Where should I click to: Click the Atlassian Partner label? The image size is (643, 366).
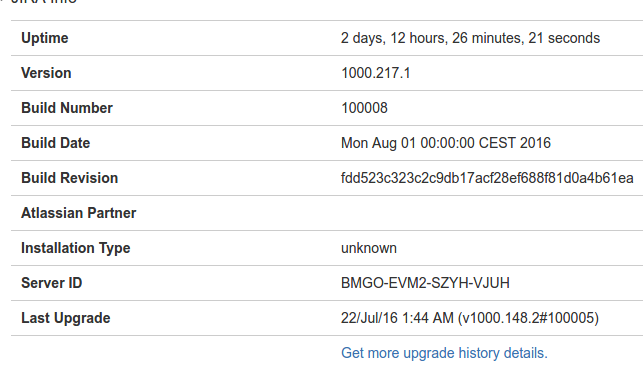click(79, 213)
